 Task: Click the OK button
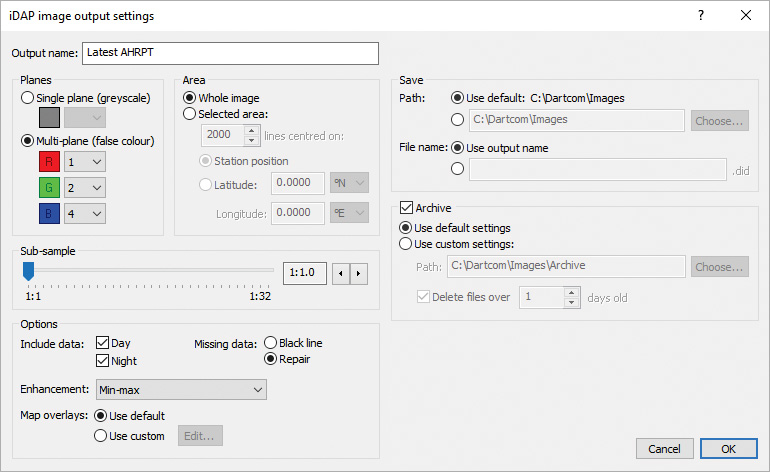pos(728,448)
